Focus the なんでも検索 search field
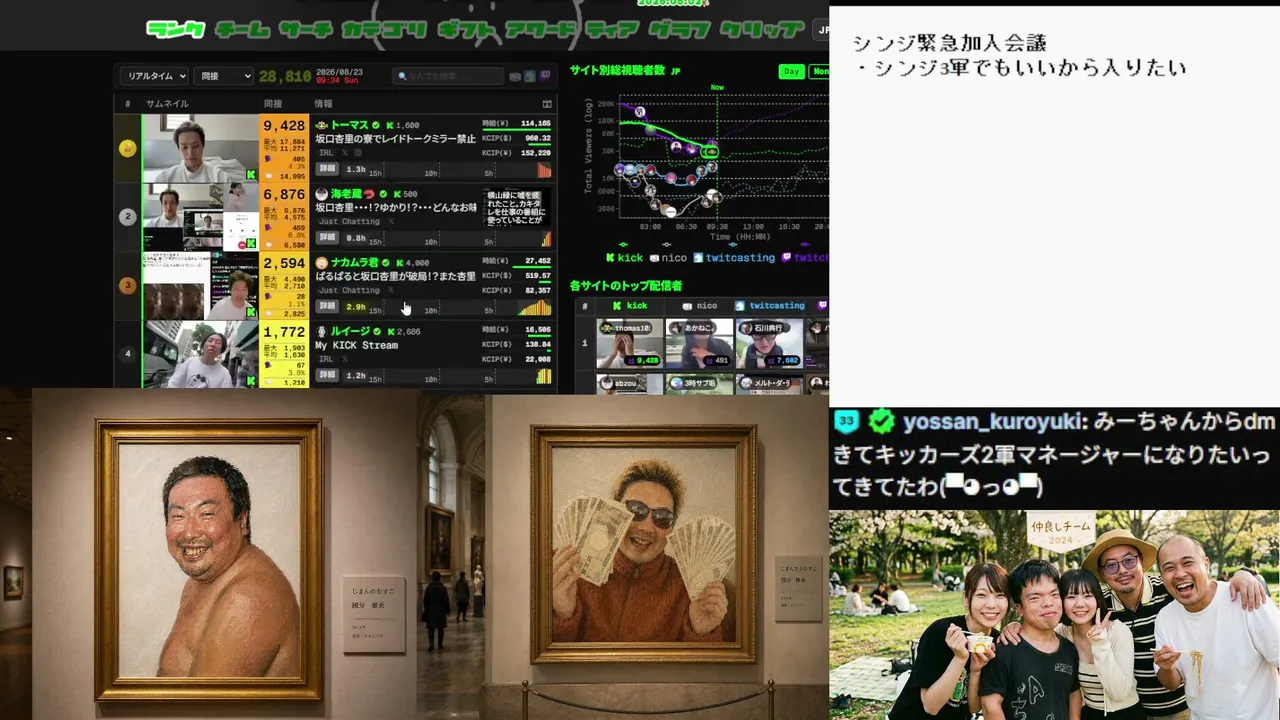This screenshot has height=720, width=1280. pyautogui.click(x=448, y=76)
